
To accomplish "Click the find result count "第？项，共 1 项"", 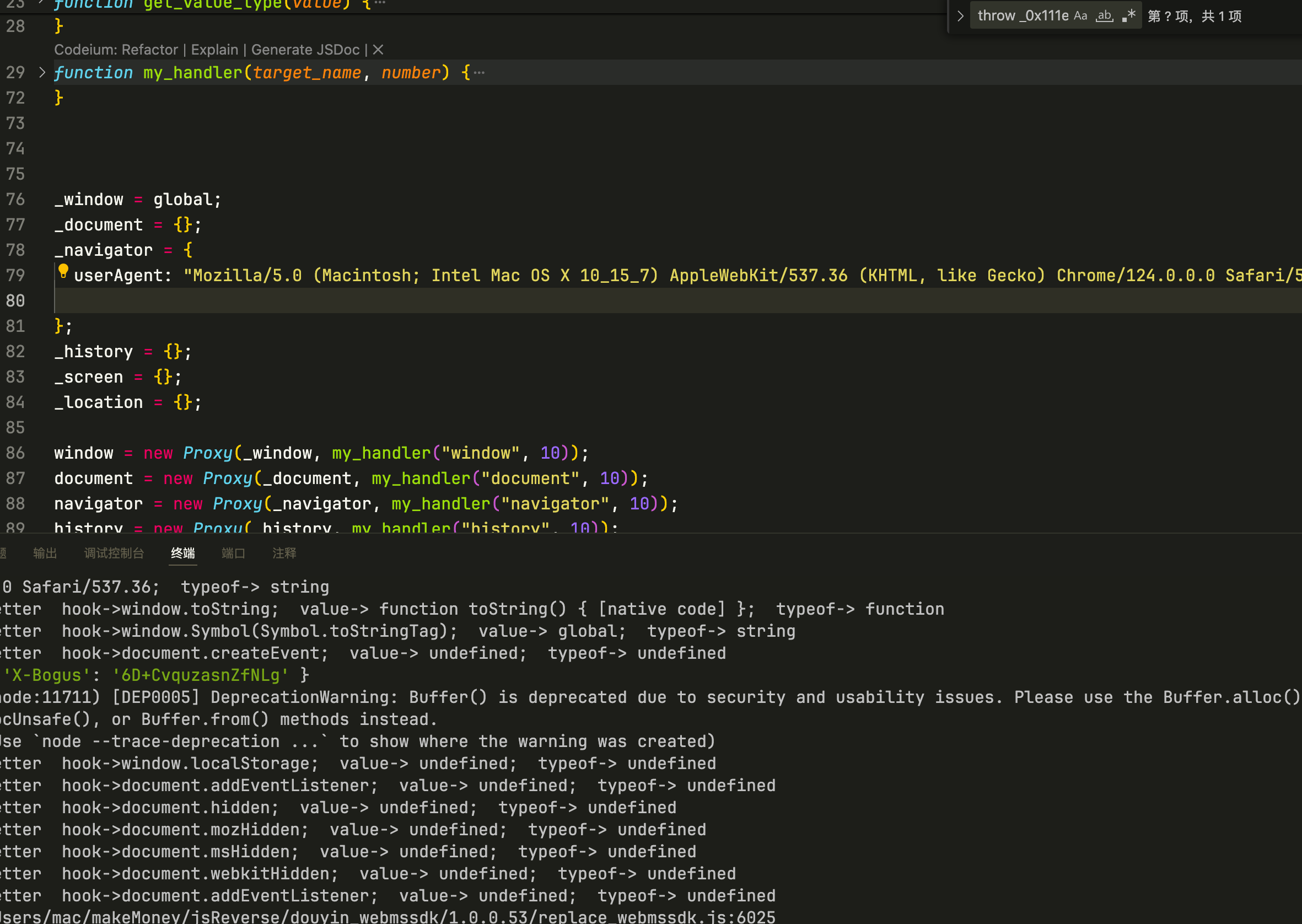I will point(1194,16).
